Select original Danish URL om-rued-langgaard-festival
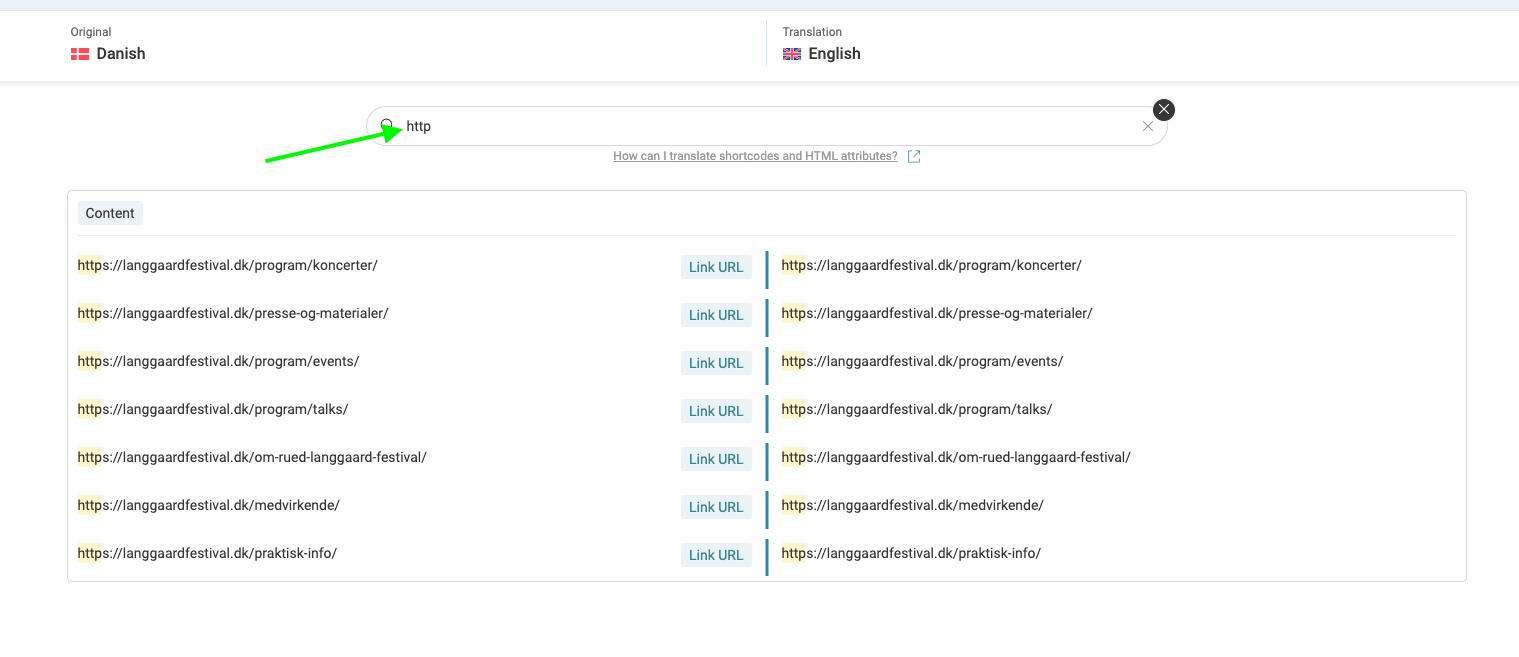Viewport: 1519px width, 657px height. (x=252, y=457)
